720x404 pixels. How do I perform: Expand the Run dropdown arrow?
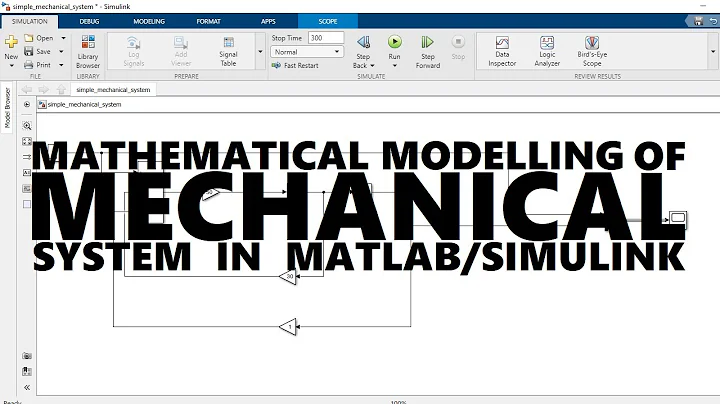tap(394, 66)
